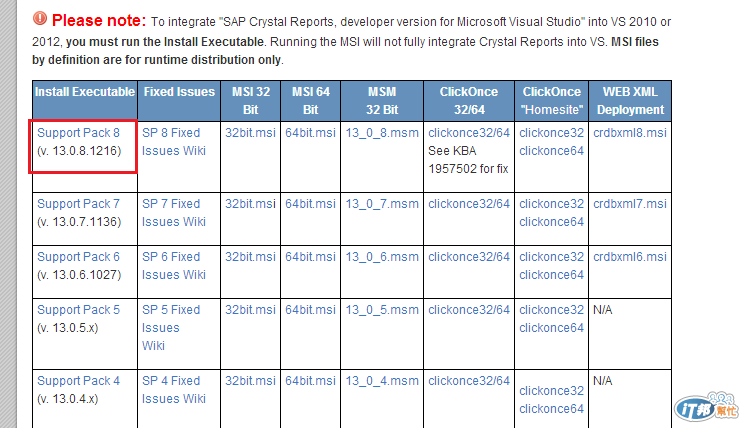The height and width of the screenshot is (428, 743).
Task: Open SP 4 Fixed Issues Wiki link
Action: [x=174, y=390]
